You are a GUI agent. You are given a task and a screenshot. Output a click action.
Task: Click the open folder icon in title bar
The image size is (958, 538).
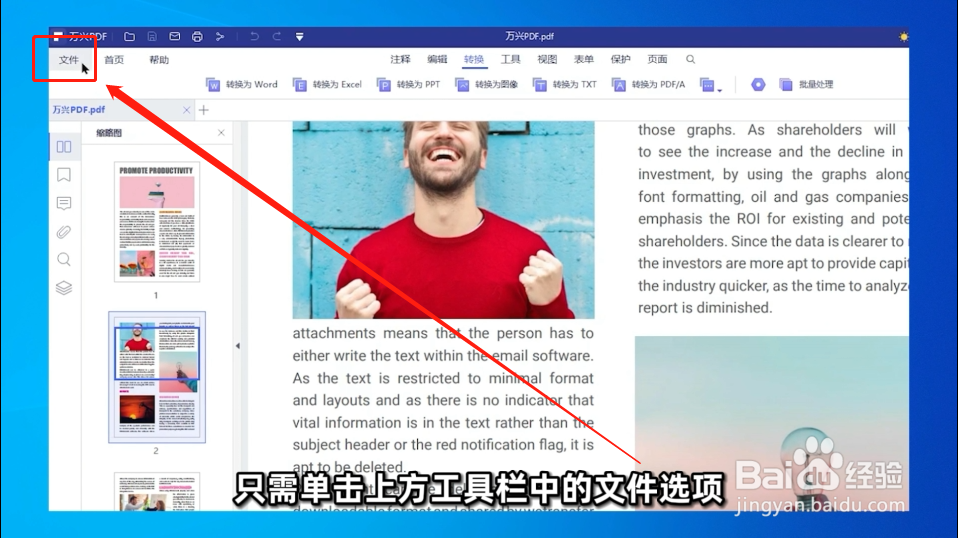point(129,37)
